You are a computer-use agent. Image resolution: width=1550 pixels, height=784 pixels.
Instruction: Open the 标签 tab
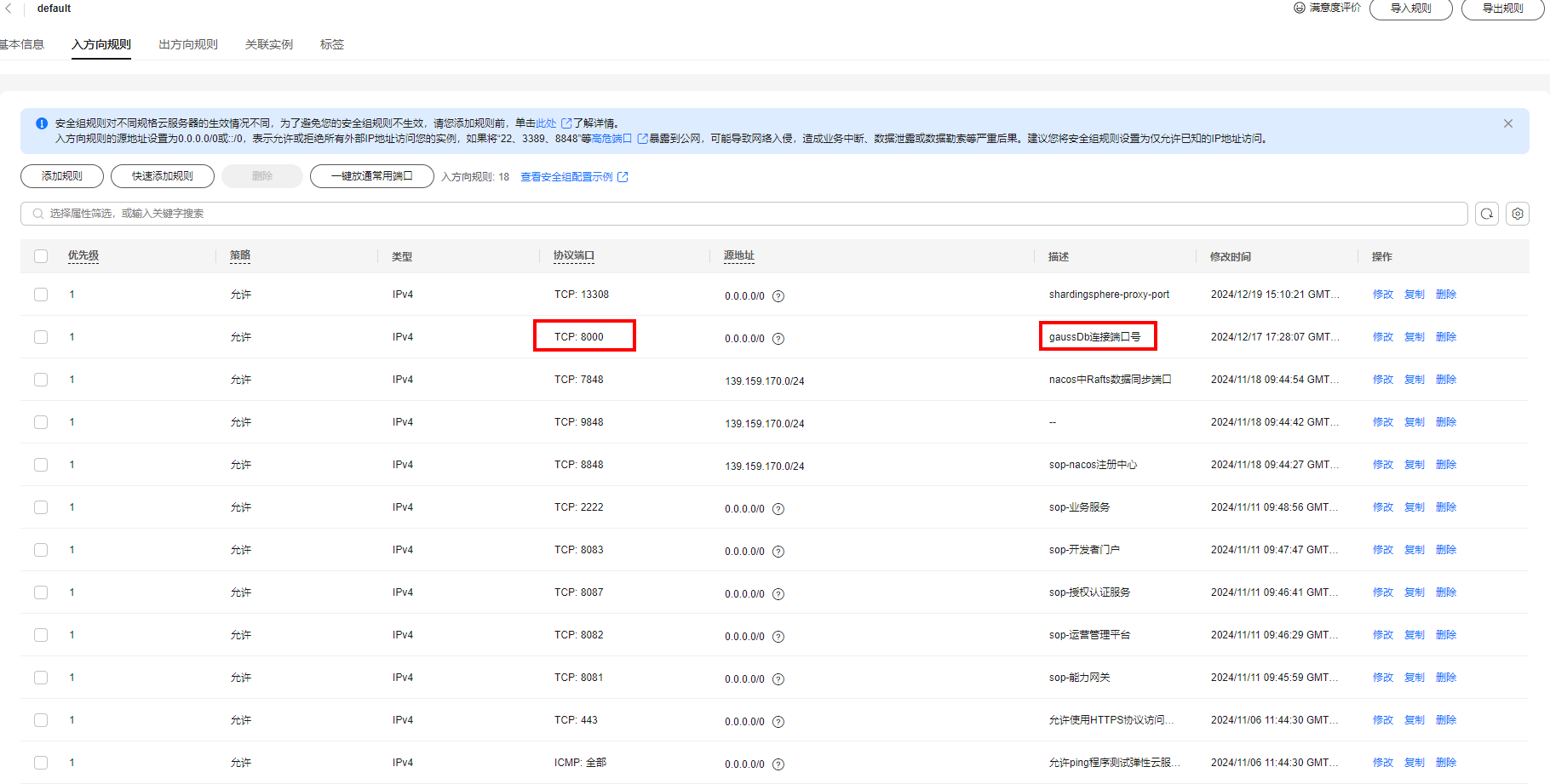(332, 44)
